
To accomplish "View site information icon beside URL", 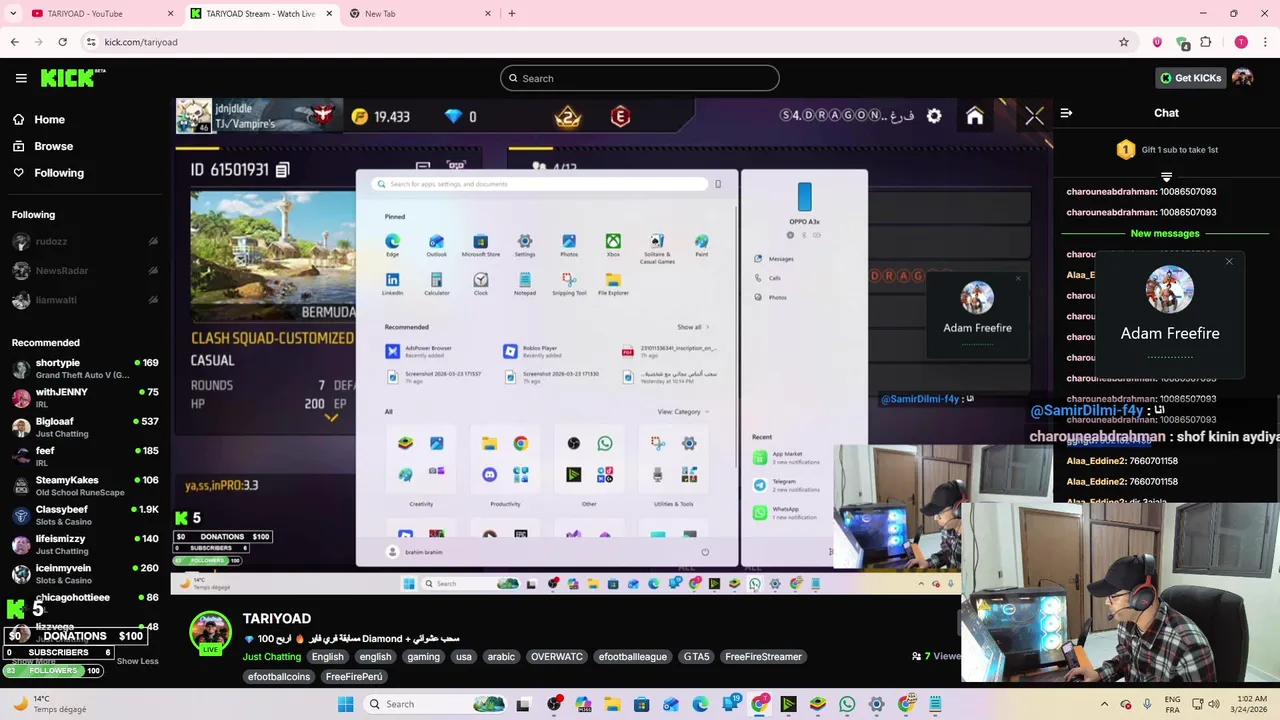I will tap(91, 42).
